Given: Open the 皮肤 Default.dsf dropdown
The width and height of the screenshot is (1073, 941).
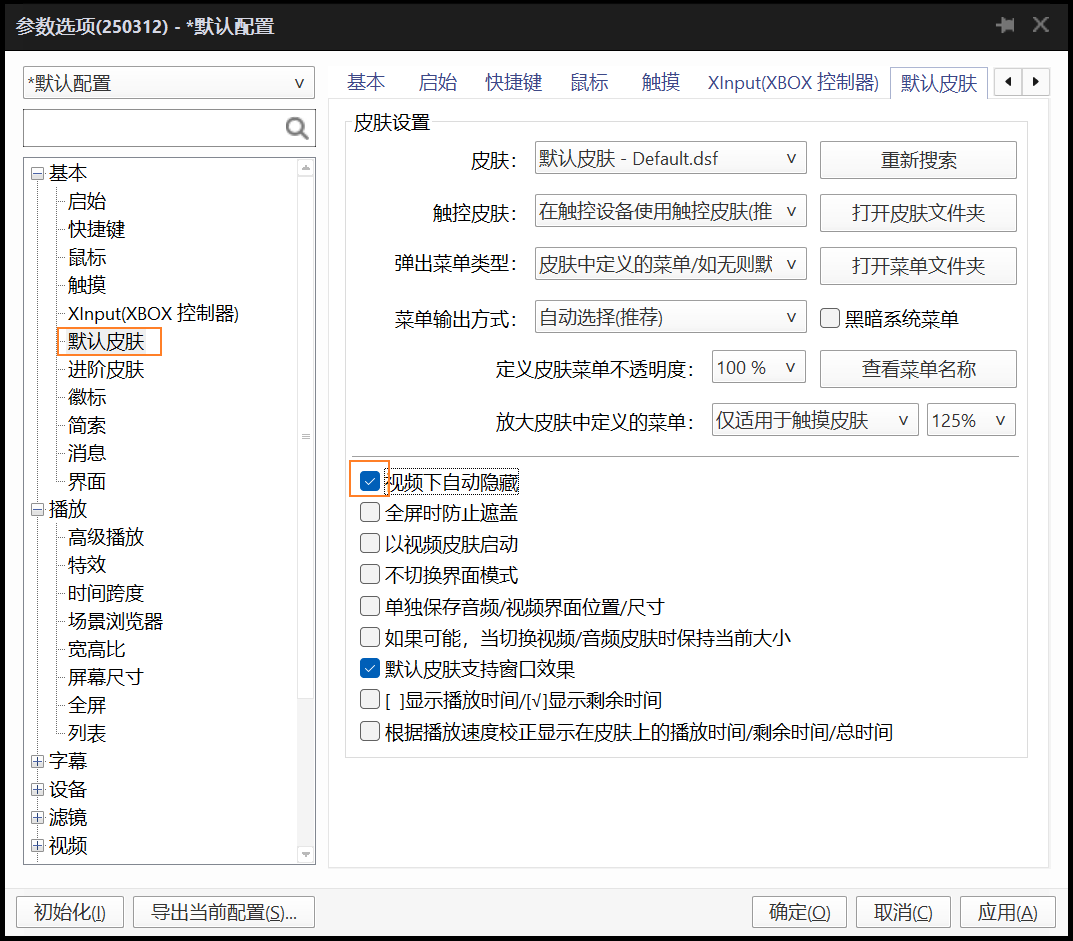Looking at the screenshot, I should (671, 159).
